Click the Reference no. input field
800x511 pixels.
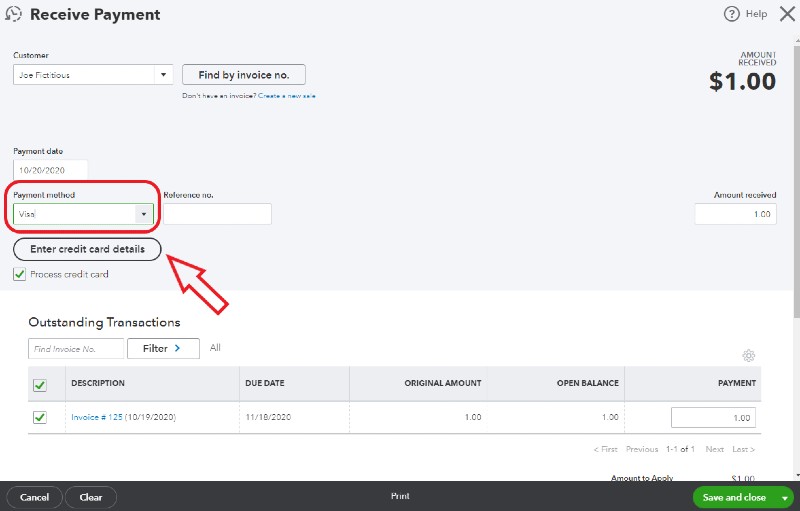click(217, 214)
